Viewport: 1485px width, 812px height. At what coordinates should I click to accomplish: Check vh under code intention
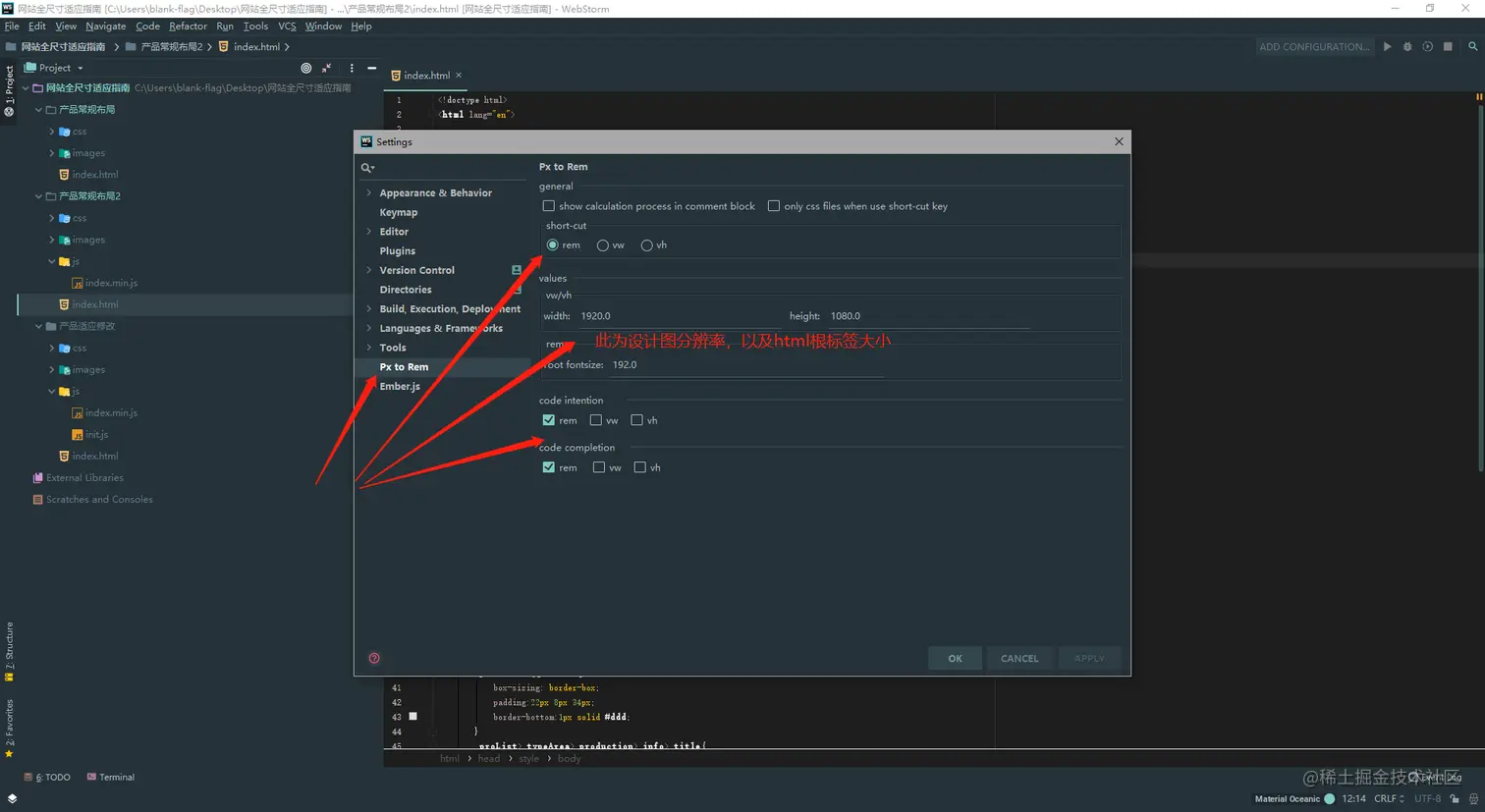[636, 420]
